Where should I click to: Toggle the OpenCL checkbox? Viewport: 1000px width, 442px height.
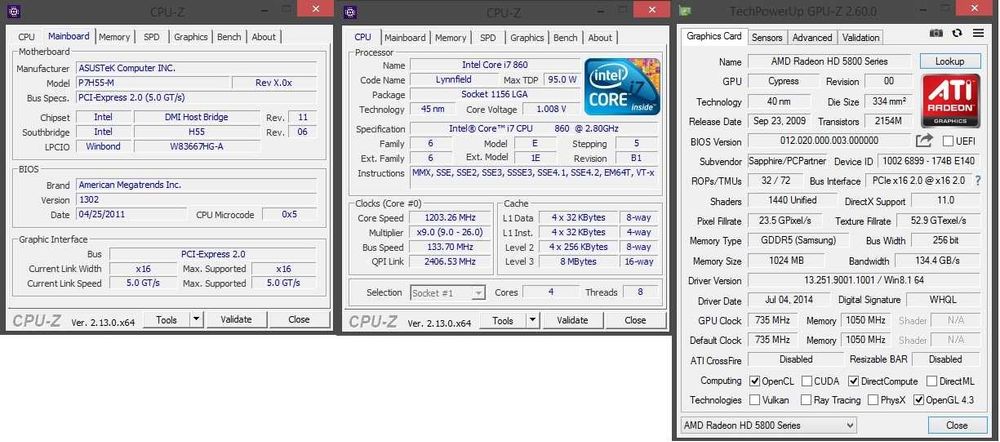754,381
